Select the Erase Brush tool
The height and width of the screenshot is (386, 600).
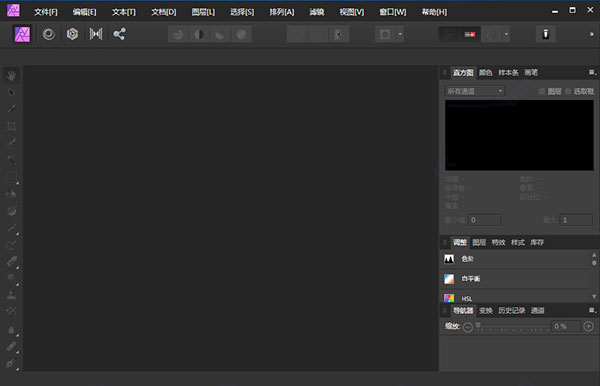pos(11,262)
